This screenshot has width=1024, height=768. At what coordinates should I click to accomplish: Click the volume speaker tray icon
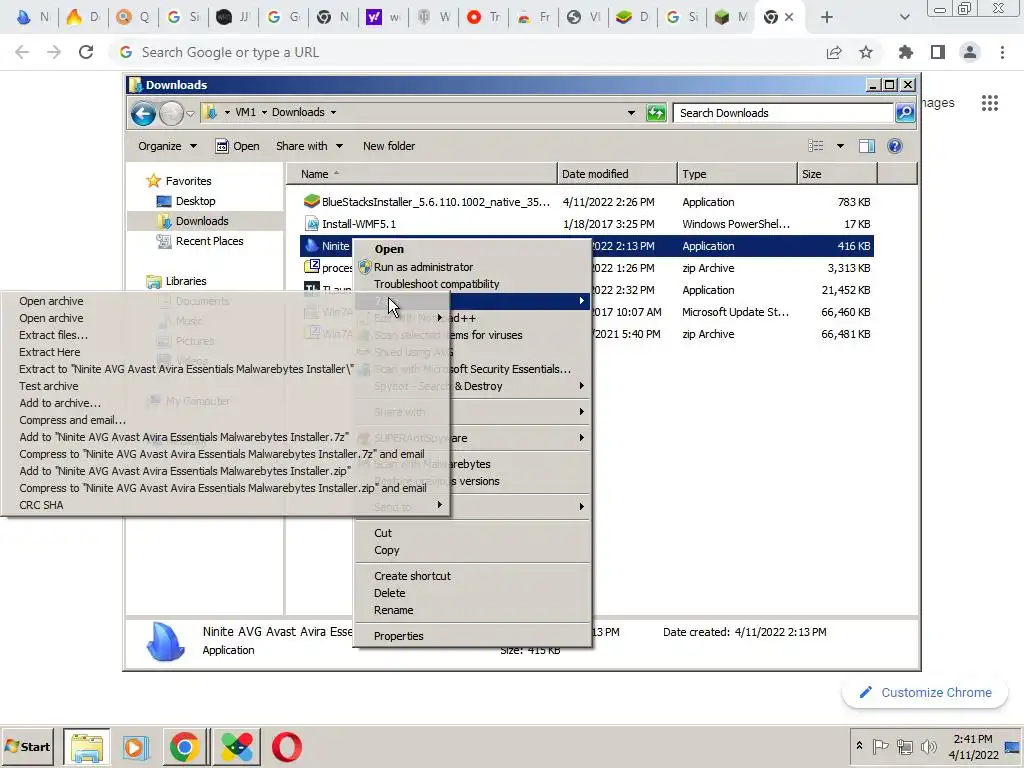pyautogui.click(x=928, y=746)
